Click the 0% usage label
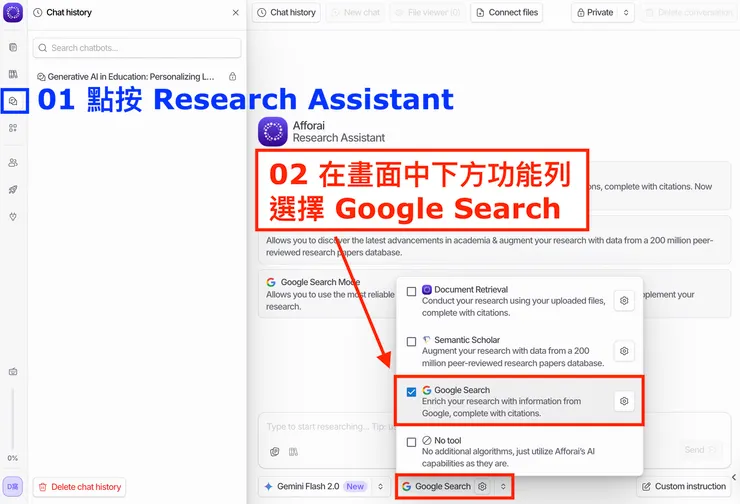740x504 pixels. [x=13, y=458]
